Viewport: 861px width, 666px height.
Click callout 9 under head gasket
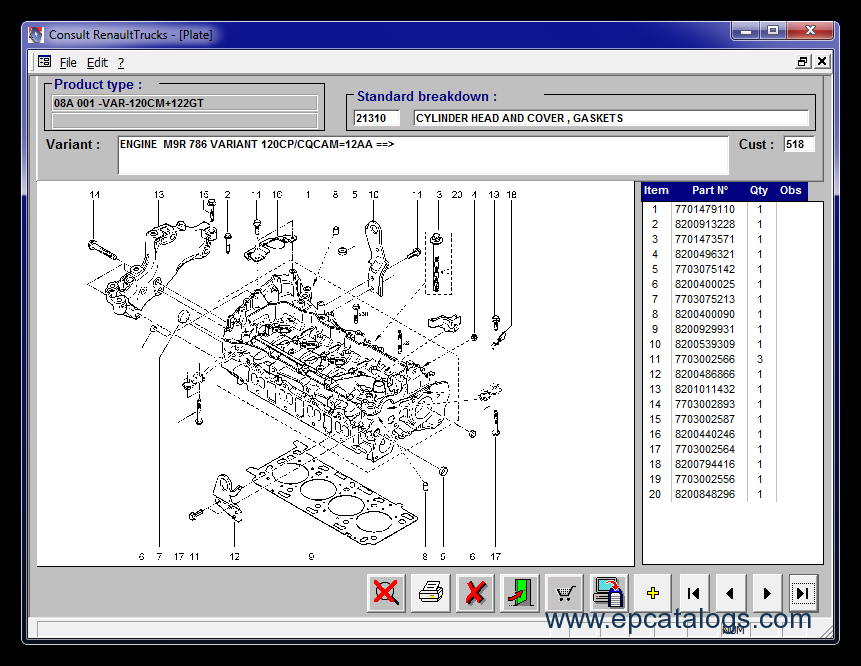click(311, 557)
